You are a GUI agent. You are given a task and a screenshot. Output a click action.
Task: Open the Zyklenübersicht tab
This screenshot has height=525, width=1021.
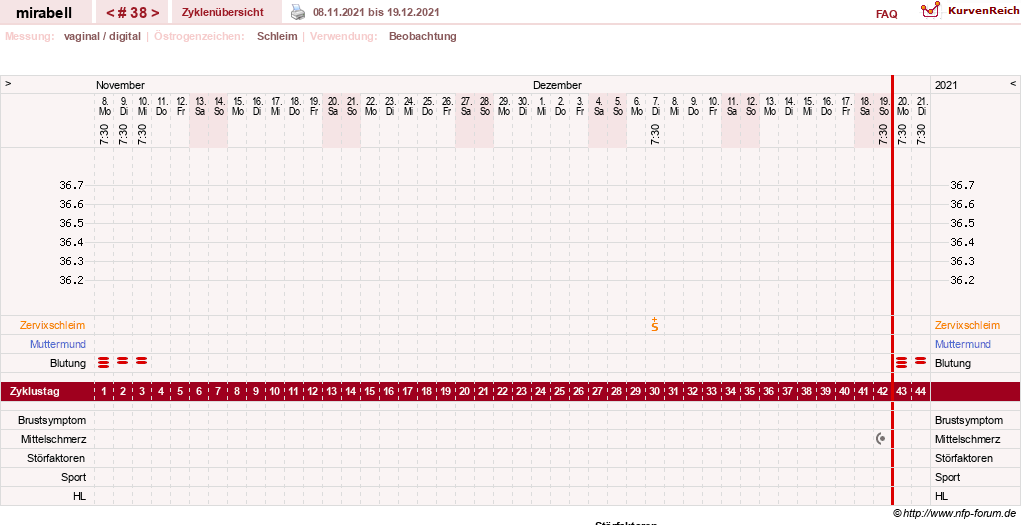[x=223, y=12]
